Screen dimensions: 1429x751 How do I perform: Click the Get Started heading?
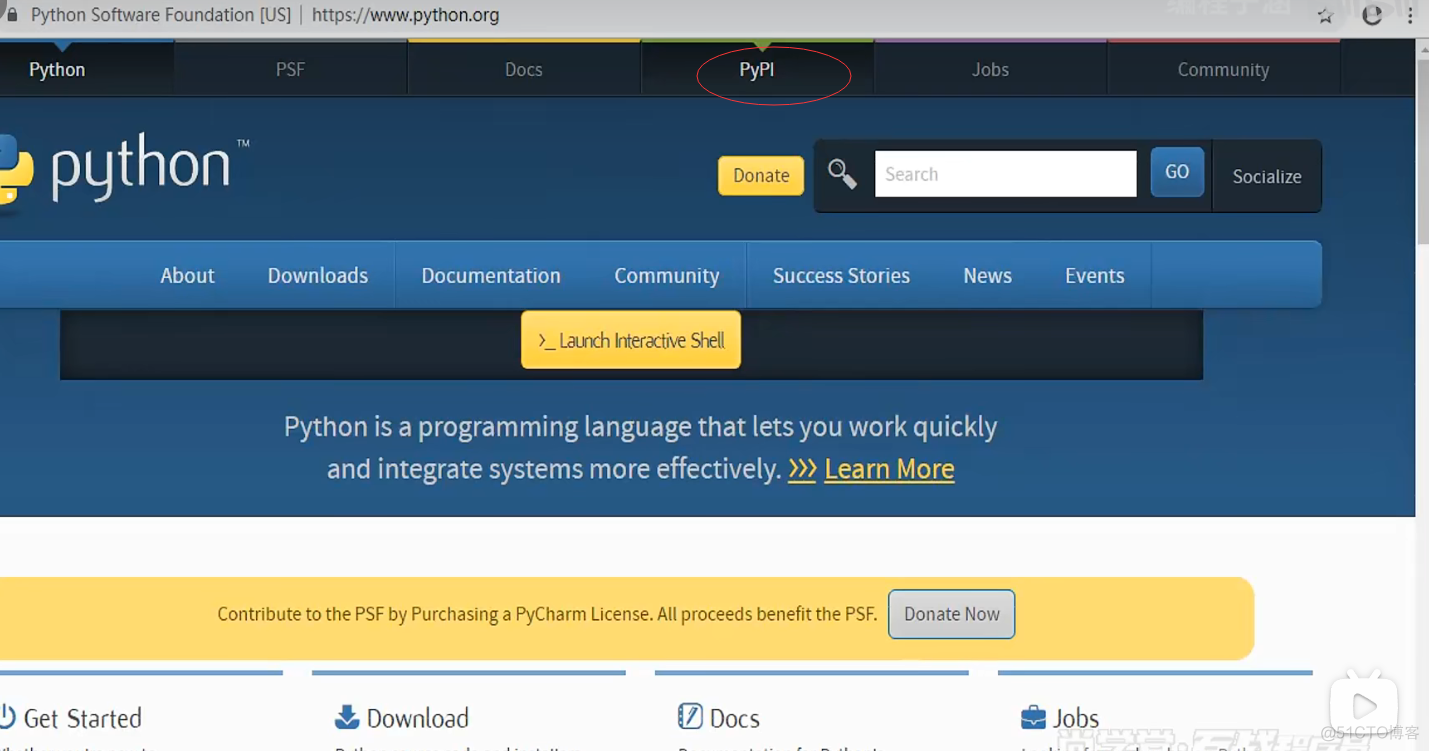(82, 718)
